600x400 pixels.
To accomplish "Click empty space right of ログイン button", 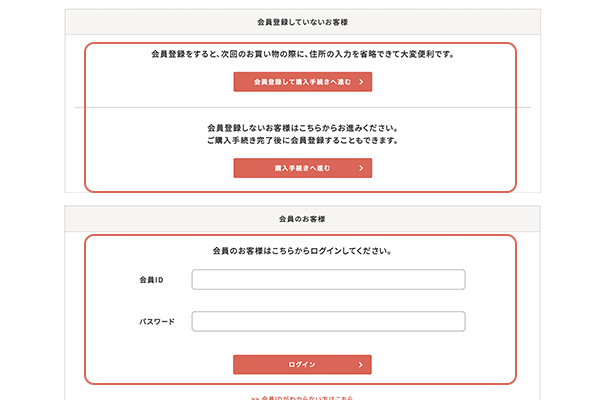I will click(440, 365).
